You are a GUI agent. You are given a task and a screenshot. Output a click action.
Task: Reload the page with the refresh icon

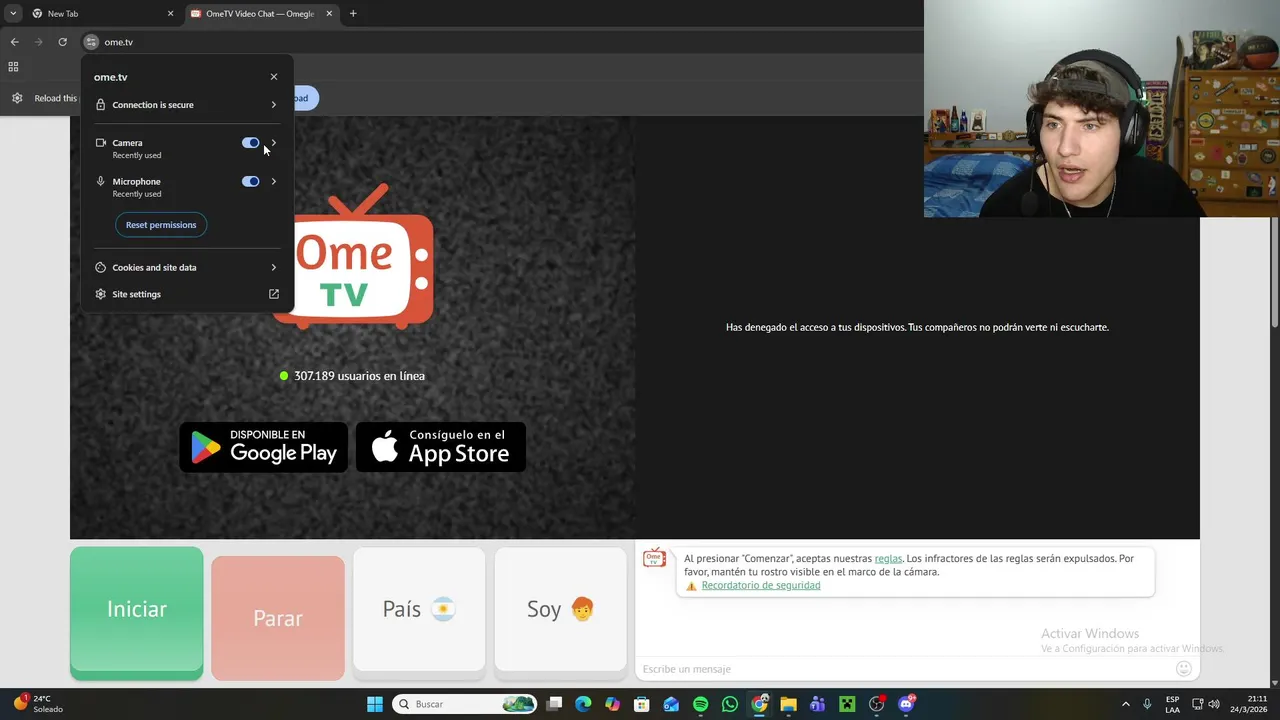click(62, 42)
